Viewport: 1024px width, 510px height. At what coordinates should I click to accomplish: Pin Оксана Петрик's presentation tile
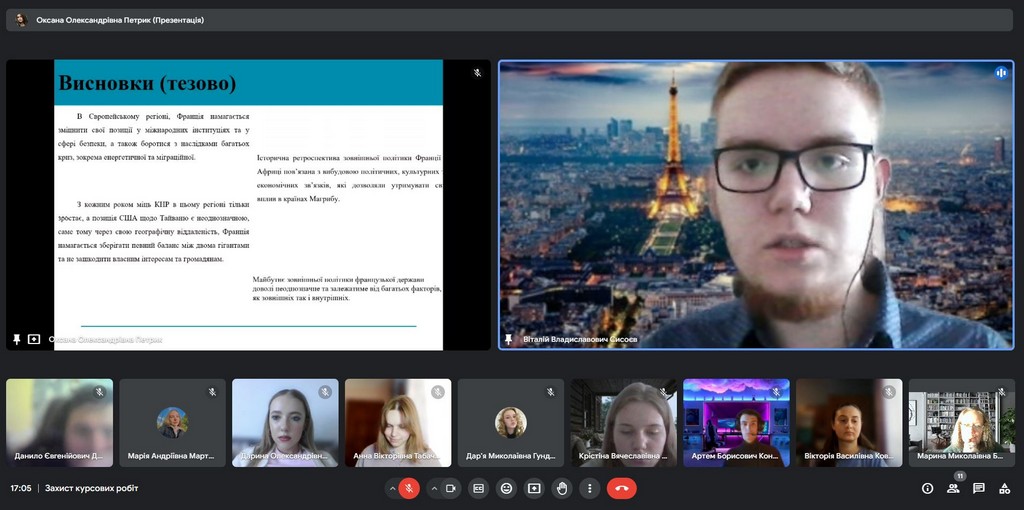click(x=17, y=339)
